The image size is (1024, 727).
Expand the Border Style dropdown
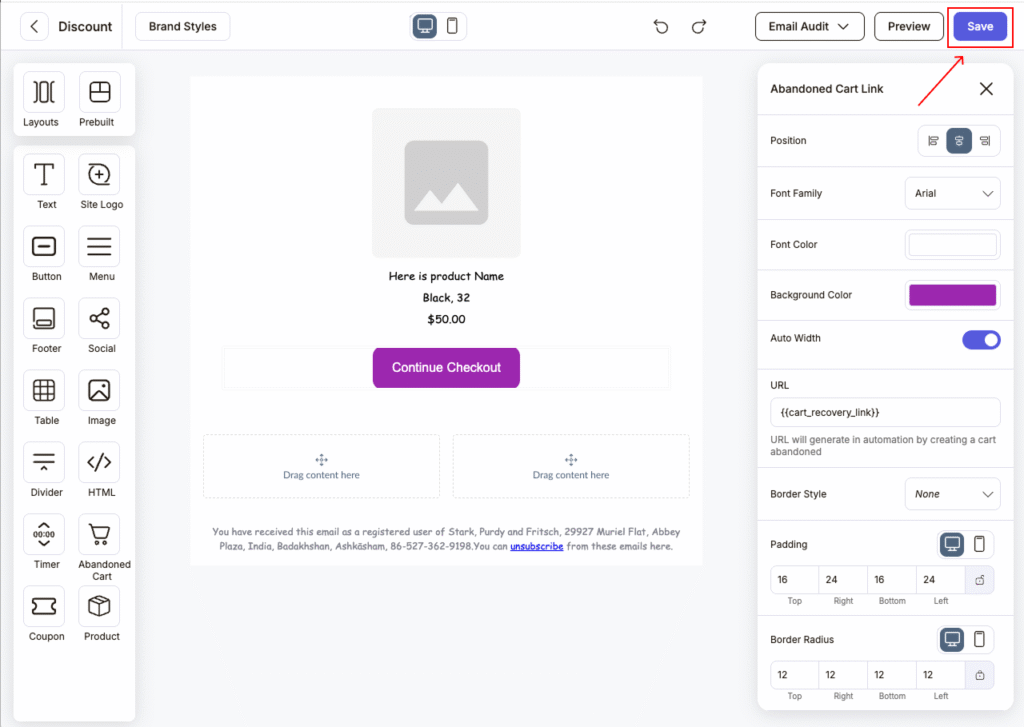pos(952,494)
